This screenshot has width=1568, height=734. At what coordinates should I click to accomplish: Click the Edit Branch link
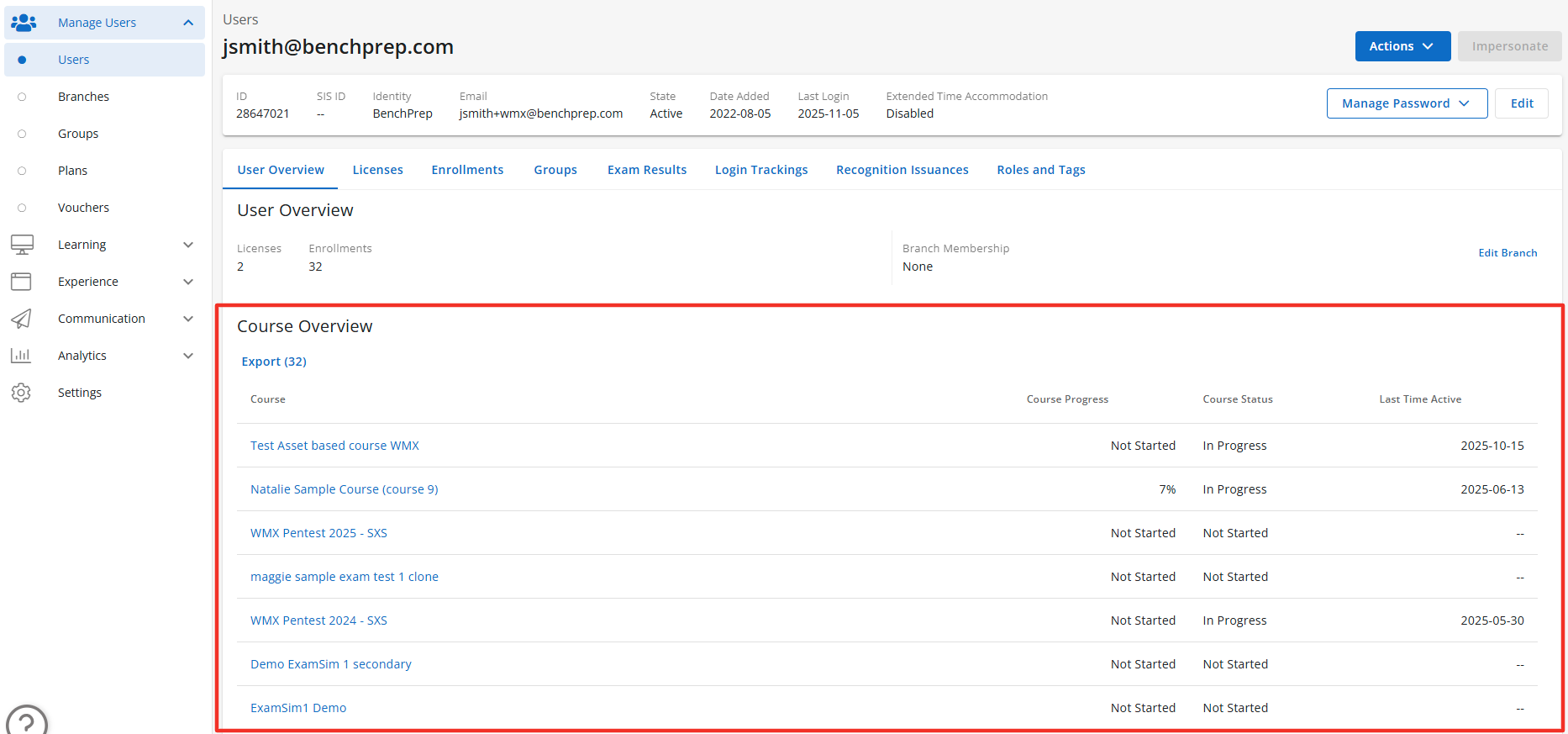tap(1507, 253)
